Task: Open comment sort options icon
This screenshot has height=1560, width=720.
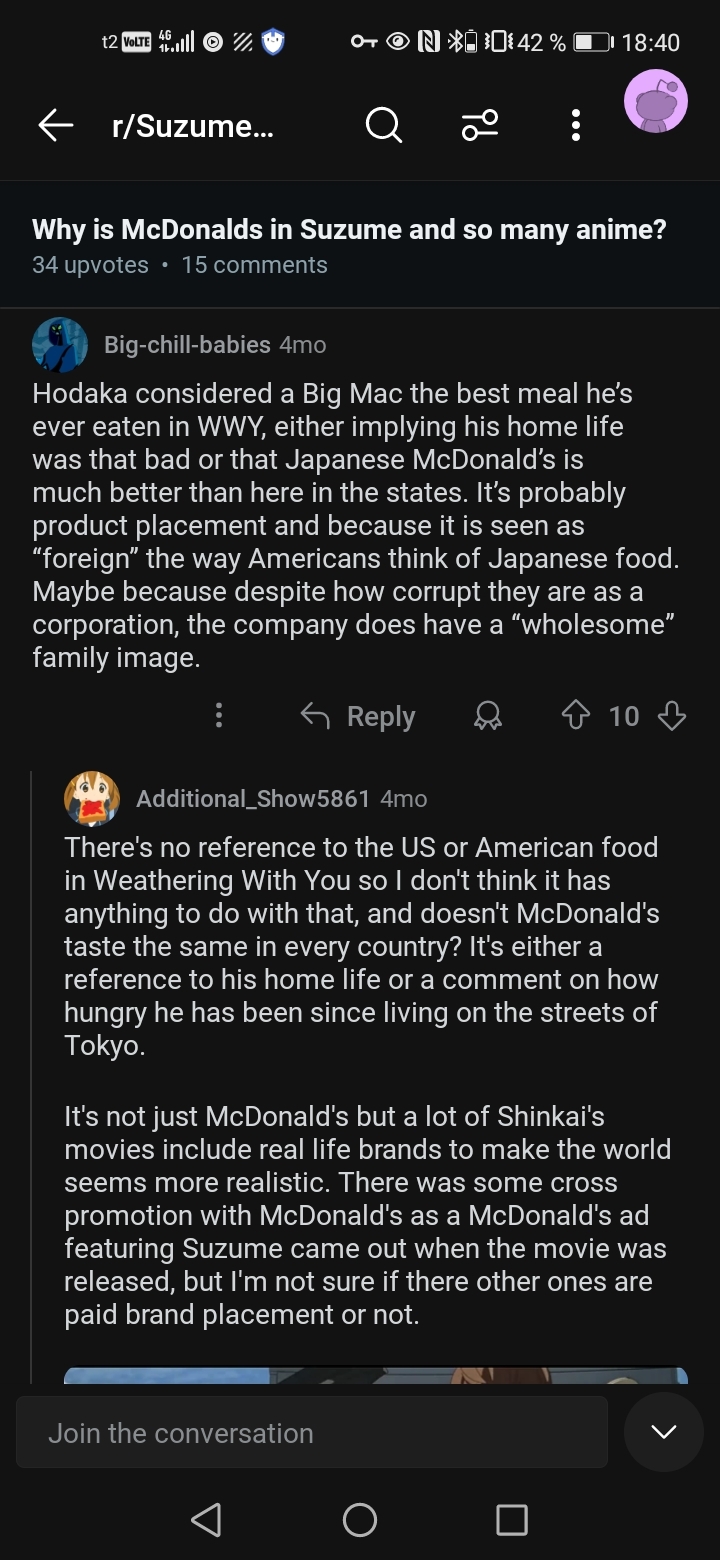Action: [x=480, y=125]
